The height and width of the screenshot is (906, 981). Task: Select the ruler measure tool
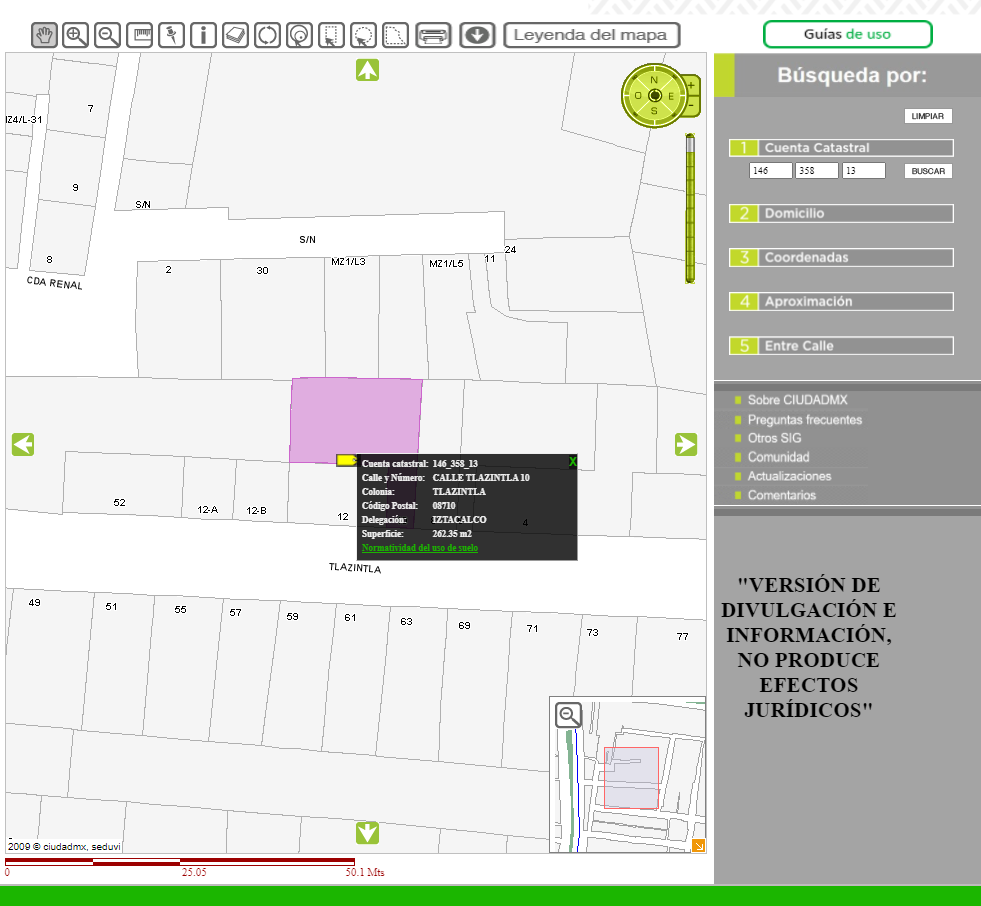click(x=140, y=35)
